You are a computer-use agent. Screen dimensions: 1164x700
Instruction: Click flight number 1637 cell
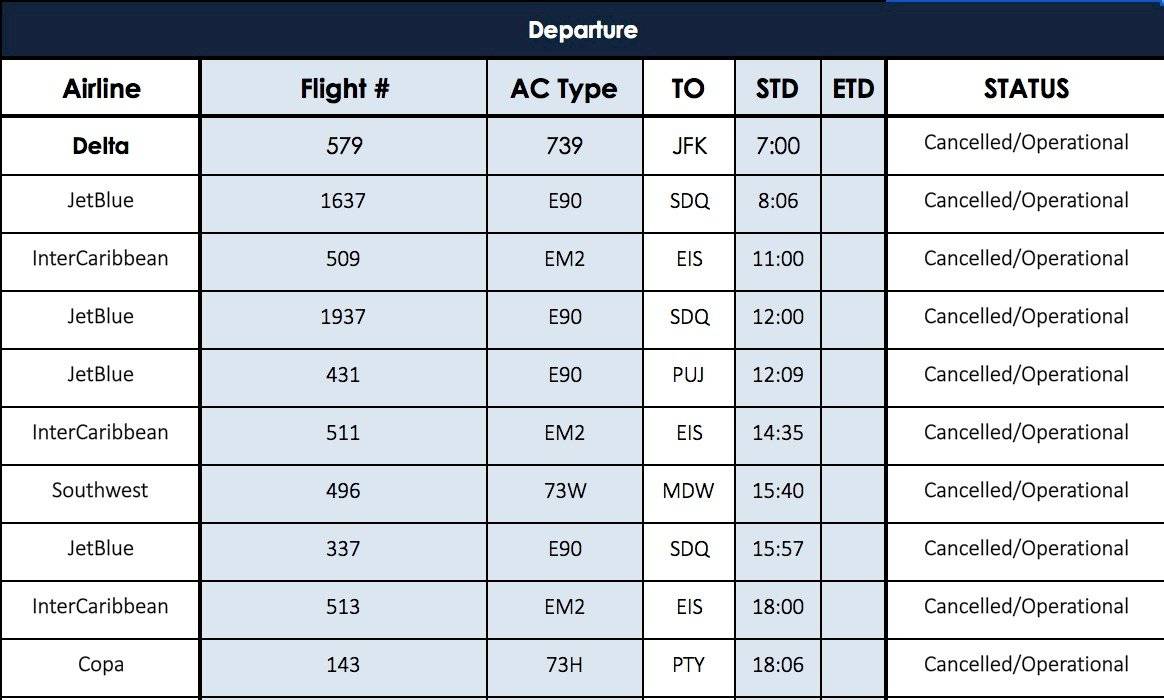344,204
